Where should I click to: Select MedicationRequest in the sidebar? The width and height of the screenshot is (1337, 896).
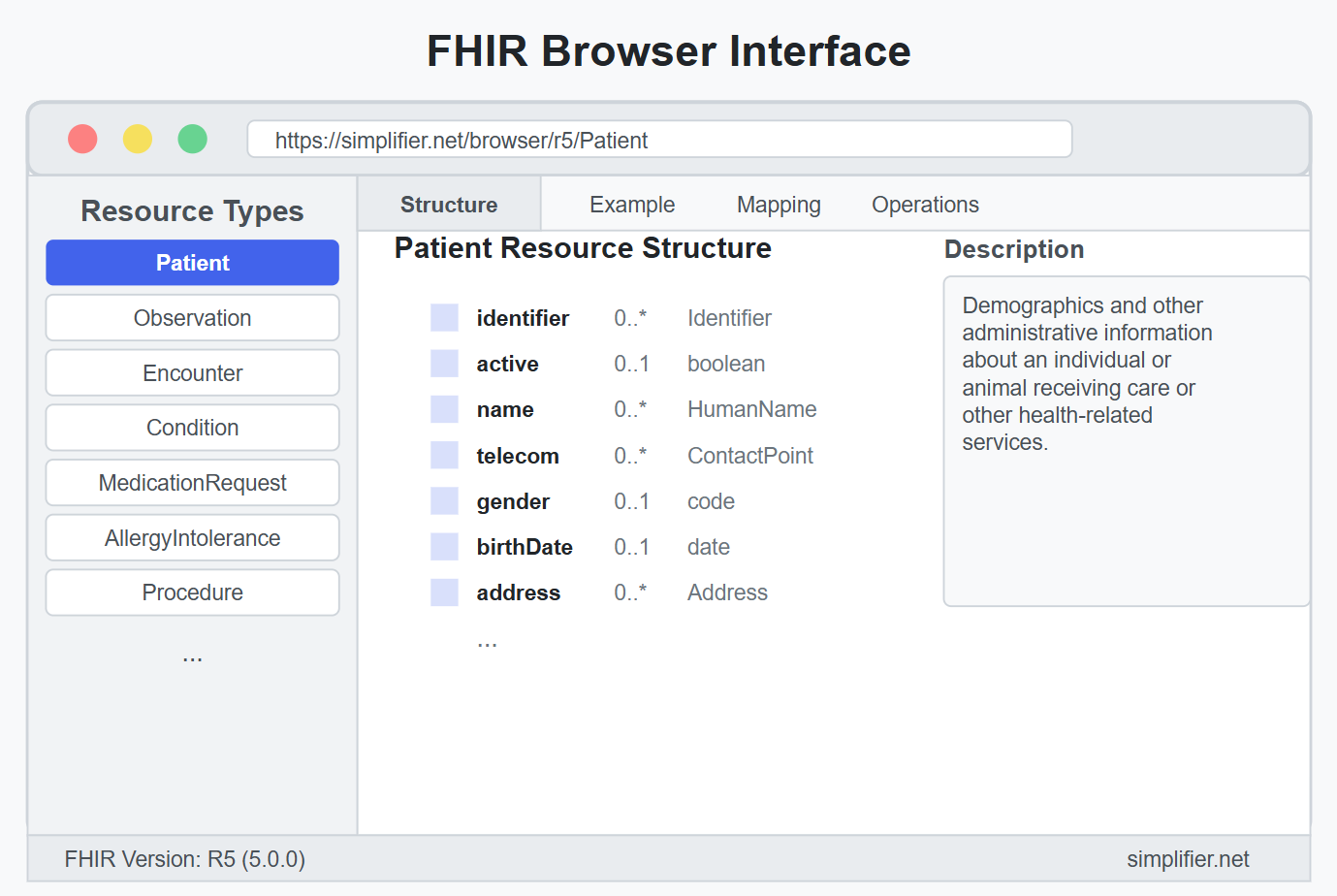[193, 483]
